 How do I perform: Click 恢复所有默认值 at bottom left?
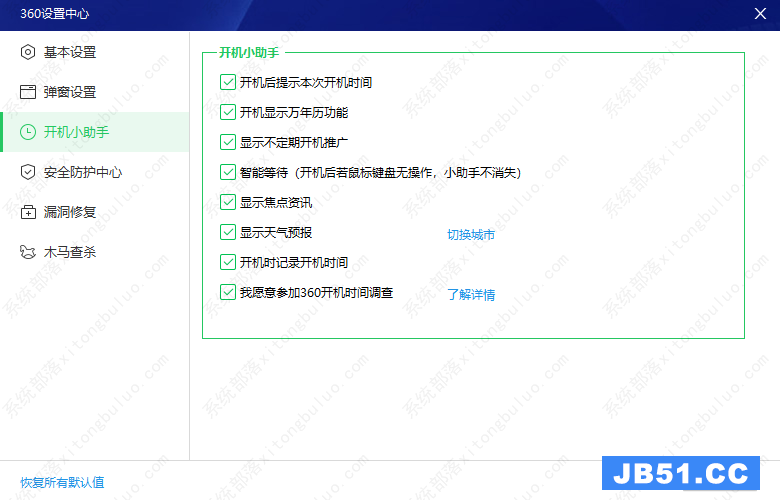coord(62,482)
